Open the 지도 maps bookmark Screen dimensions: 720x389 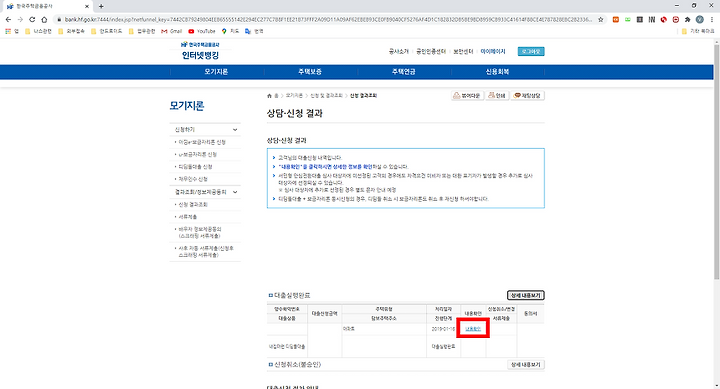coord(231,31)
